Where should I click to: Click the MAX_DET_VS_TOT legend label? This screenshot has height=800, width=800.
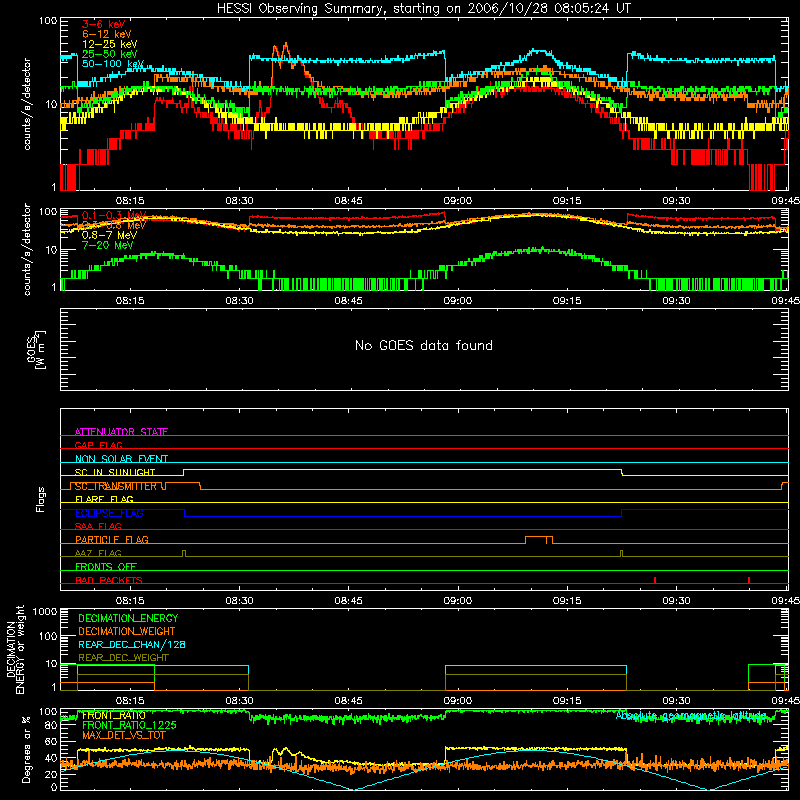click(123, 735)
